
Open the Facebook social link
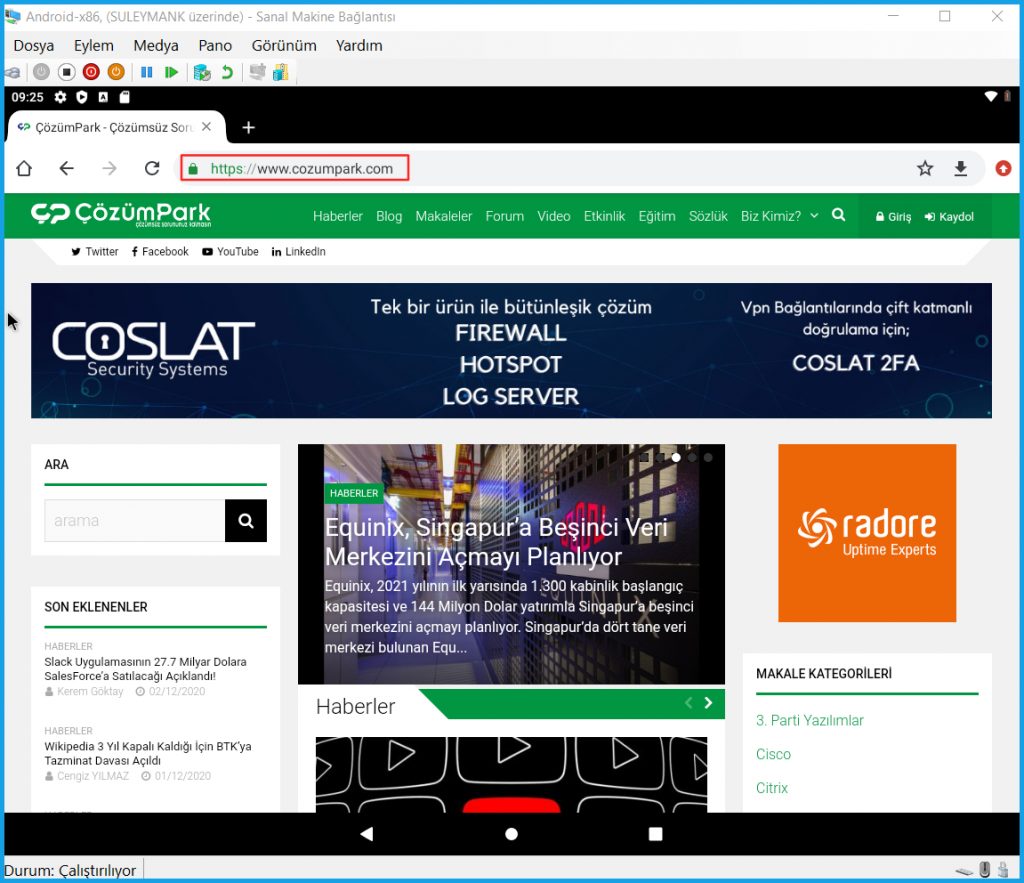(x=159, y=251)
